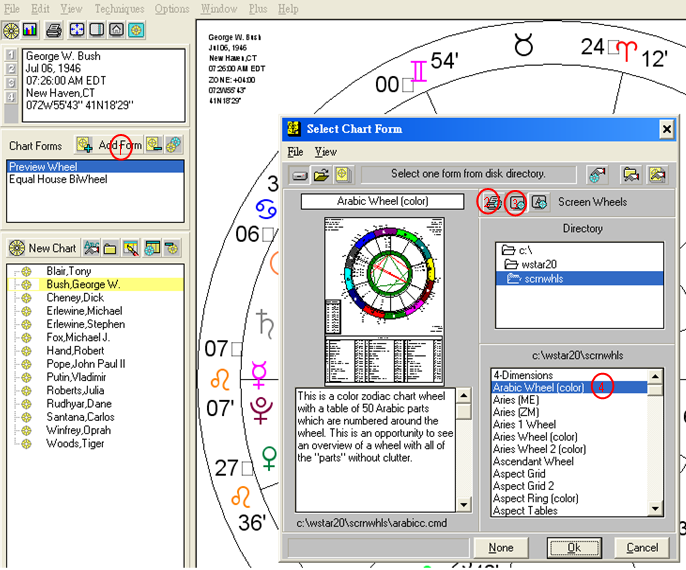Click the New Chart wheel icon

(15, 248)
